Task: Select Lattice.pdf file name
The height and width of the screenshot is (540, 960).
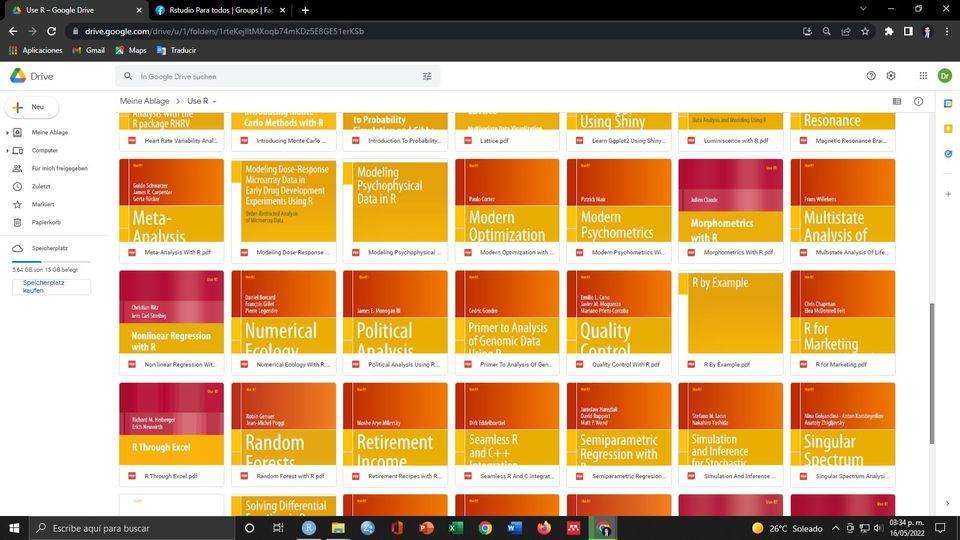Action: tap(494, 141)
